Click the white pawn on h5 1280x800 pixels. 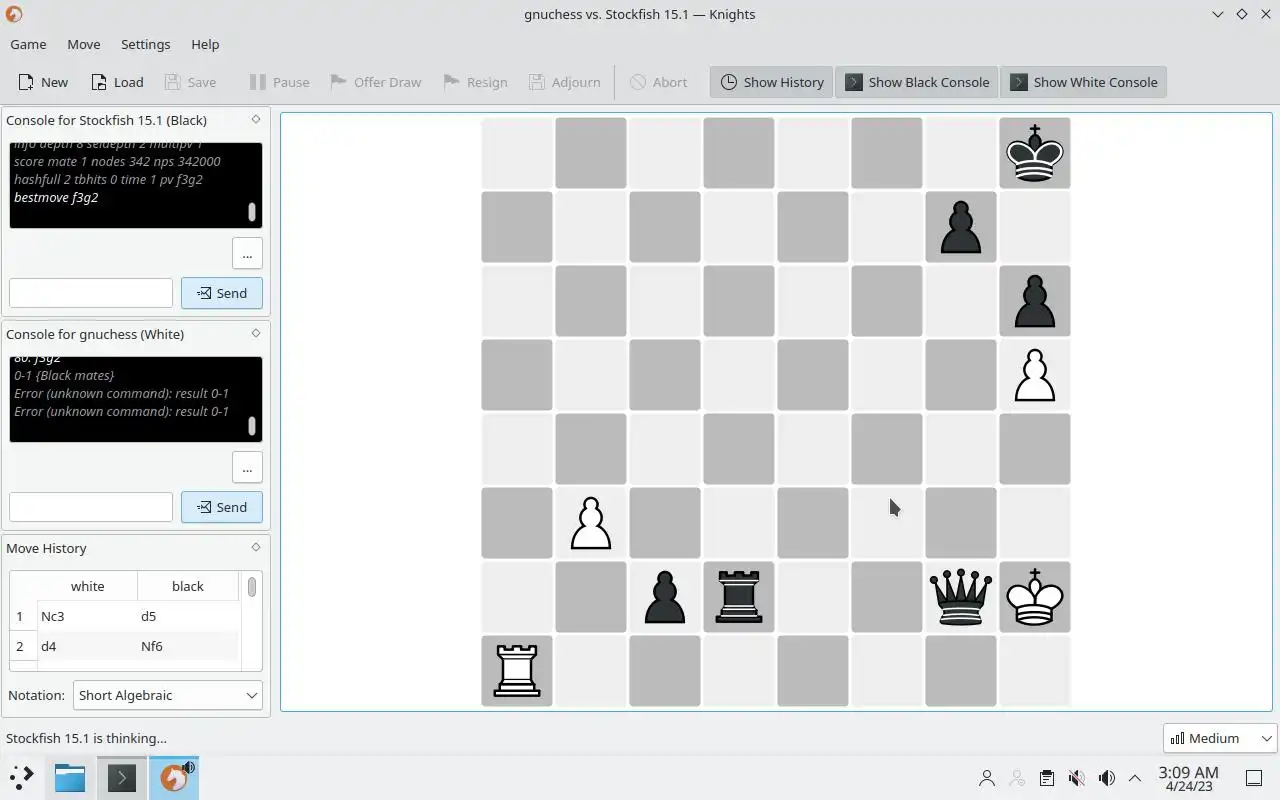1035,375
